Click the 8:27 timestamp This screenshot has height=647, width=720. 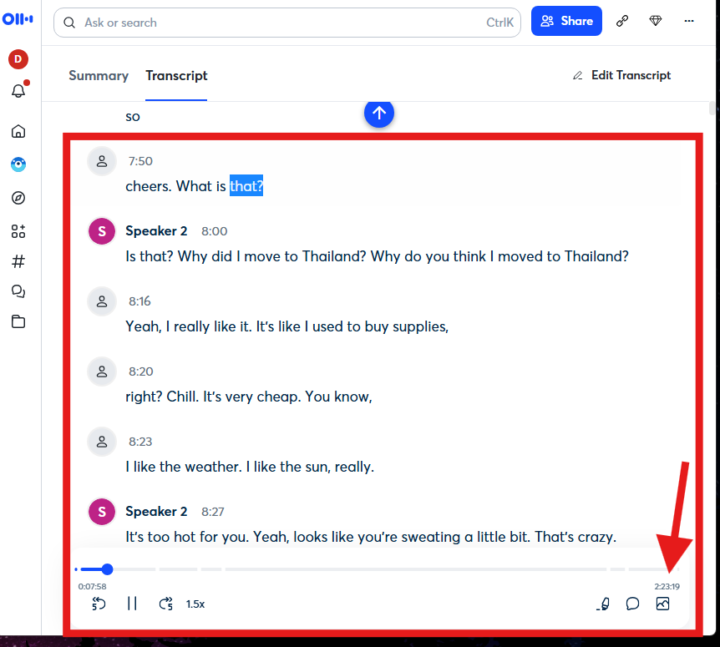tap(213, 512)
